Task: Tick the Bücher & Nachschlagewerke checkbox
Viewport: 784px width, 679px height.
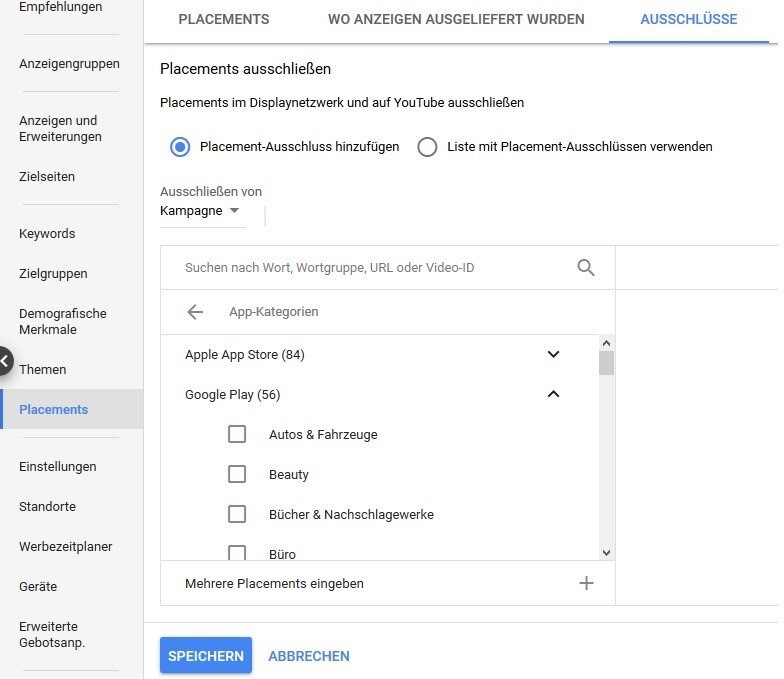Action: pos(236,514)
